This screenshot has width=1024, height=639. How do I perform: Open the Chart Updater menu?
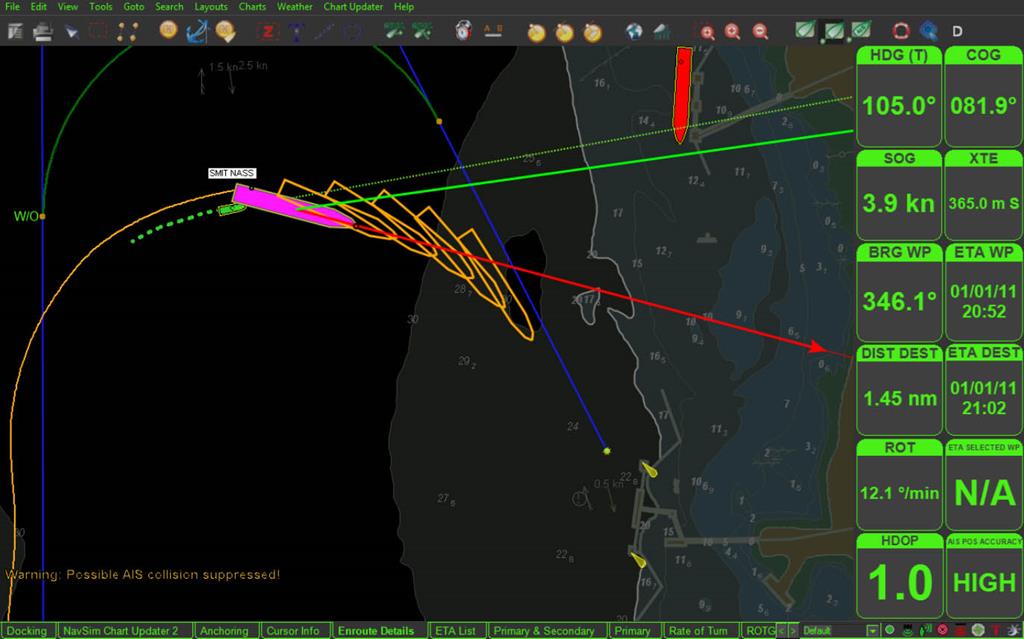point(353,6)
